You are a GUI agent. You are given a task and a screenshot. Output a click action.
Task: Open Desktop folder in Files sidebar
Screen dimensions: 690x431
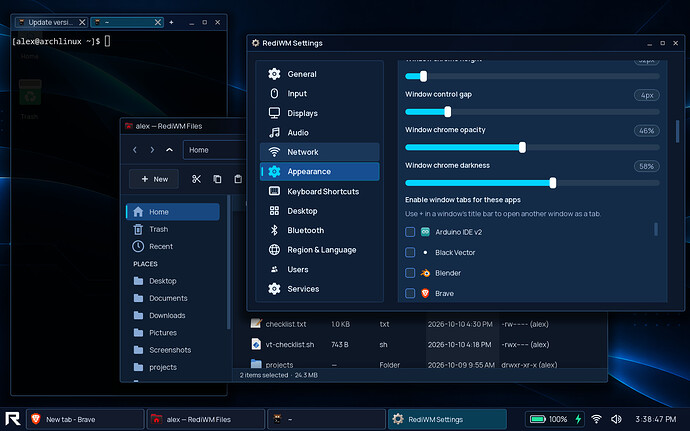(x=172, y=281)
